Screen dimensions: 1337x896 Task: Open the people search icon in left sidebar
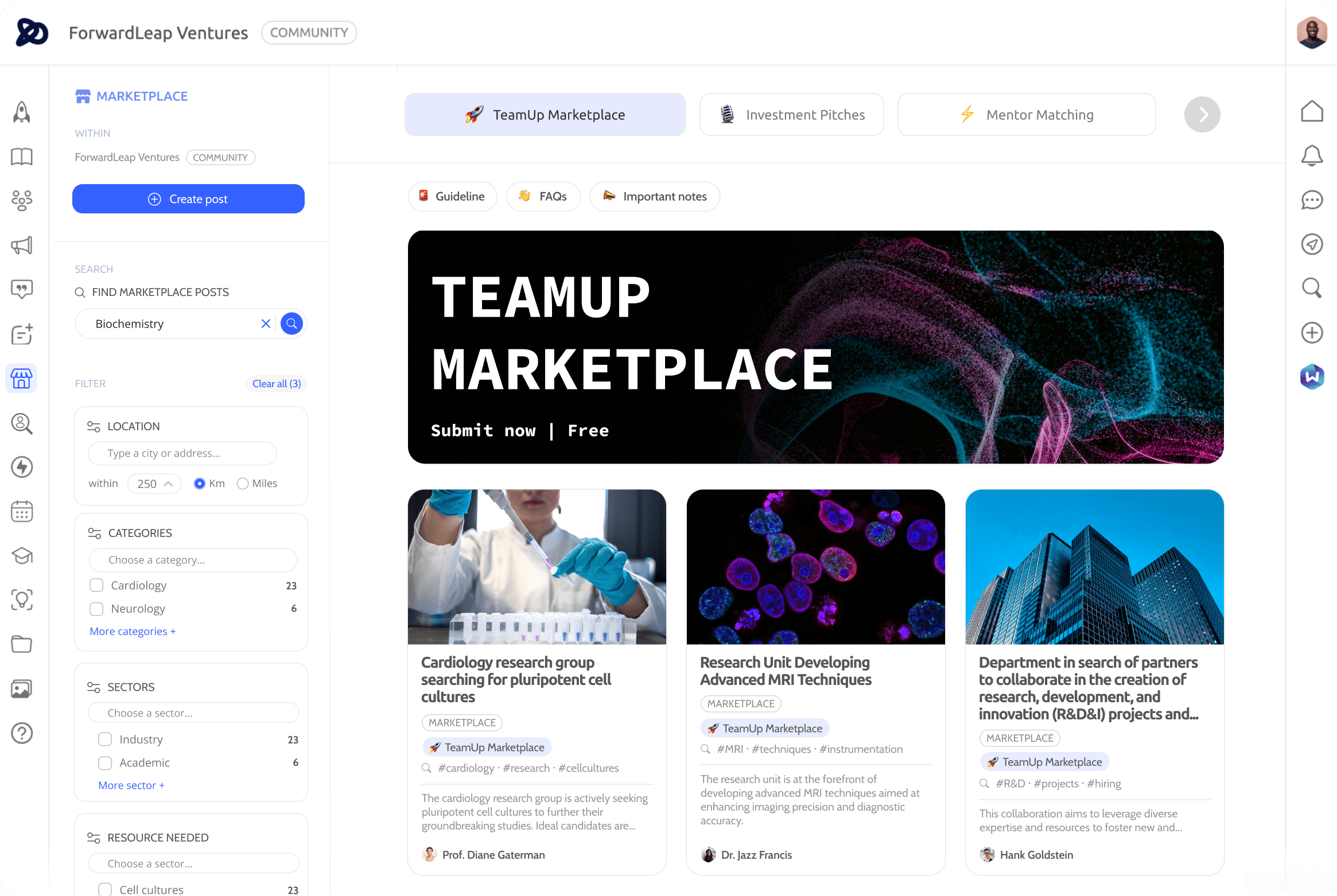coord(22,423)
